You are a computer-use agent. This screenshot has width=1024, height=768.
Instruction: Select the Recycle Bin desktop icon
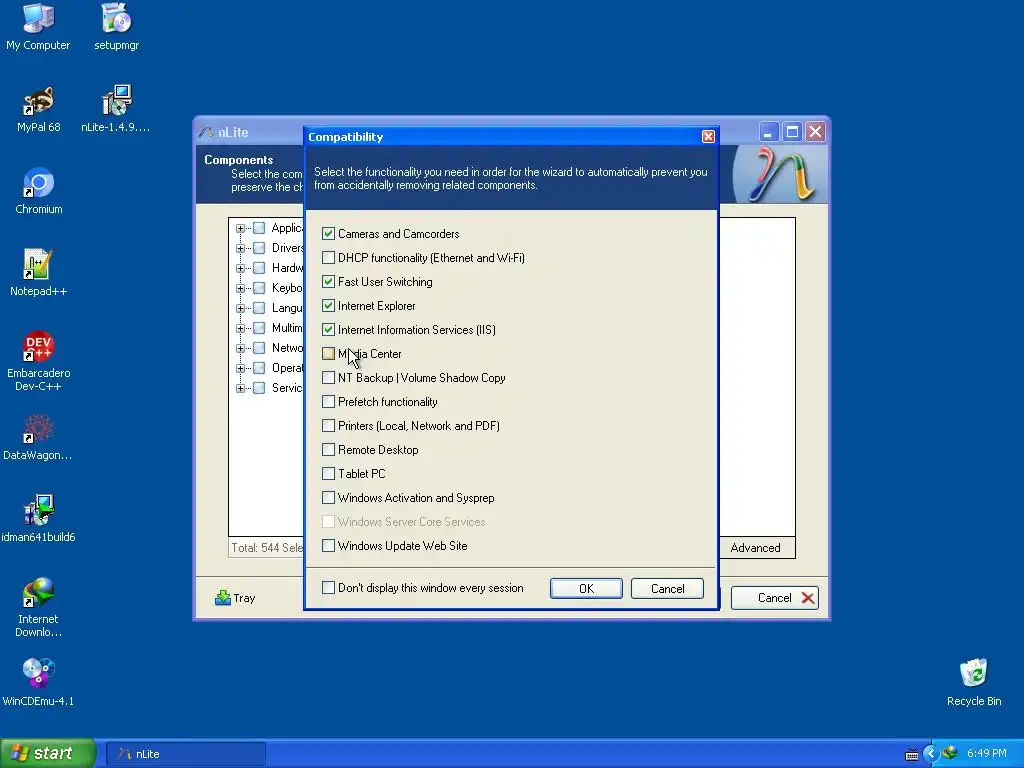tap(974, 683)
